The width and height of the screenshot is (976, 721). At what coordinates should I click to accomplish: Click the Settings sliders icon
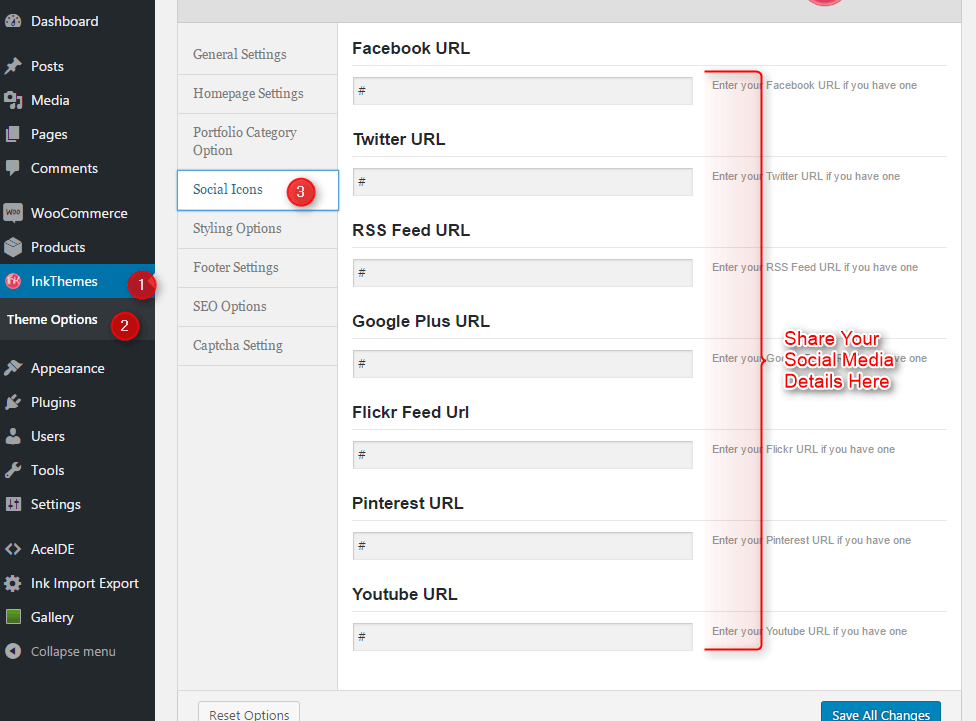click(x=13, y=504)
